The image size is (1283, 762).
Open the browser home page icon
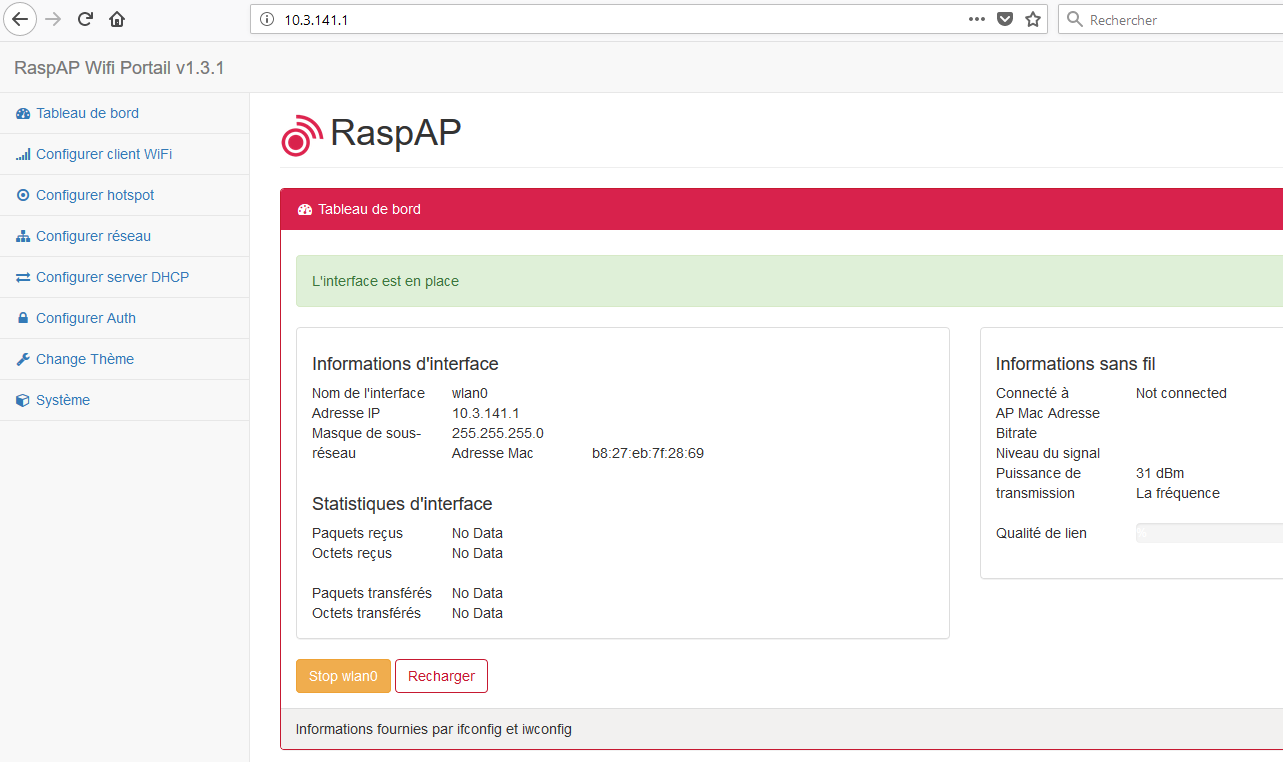tap(117, 19)
